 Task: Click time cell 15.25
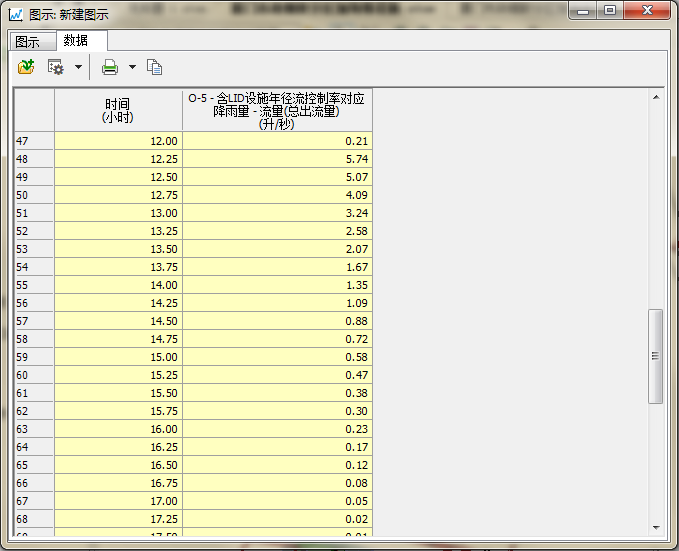pos(118,375)
